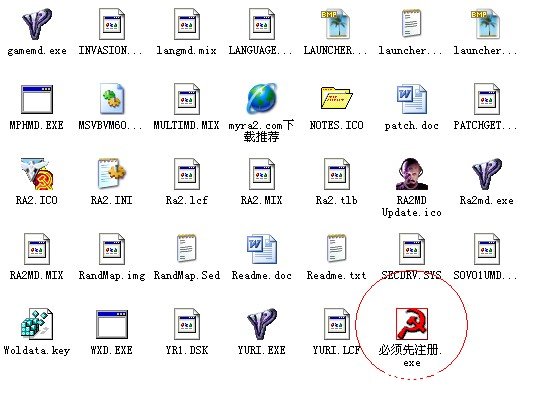The height and width of the screenshot is (398, 551).
Task: Select the Readme.doc Word document icon
Action: coord(262,249)
